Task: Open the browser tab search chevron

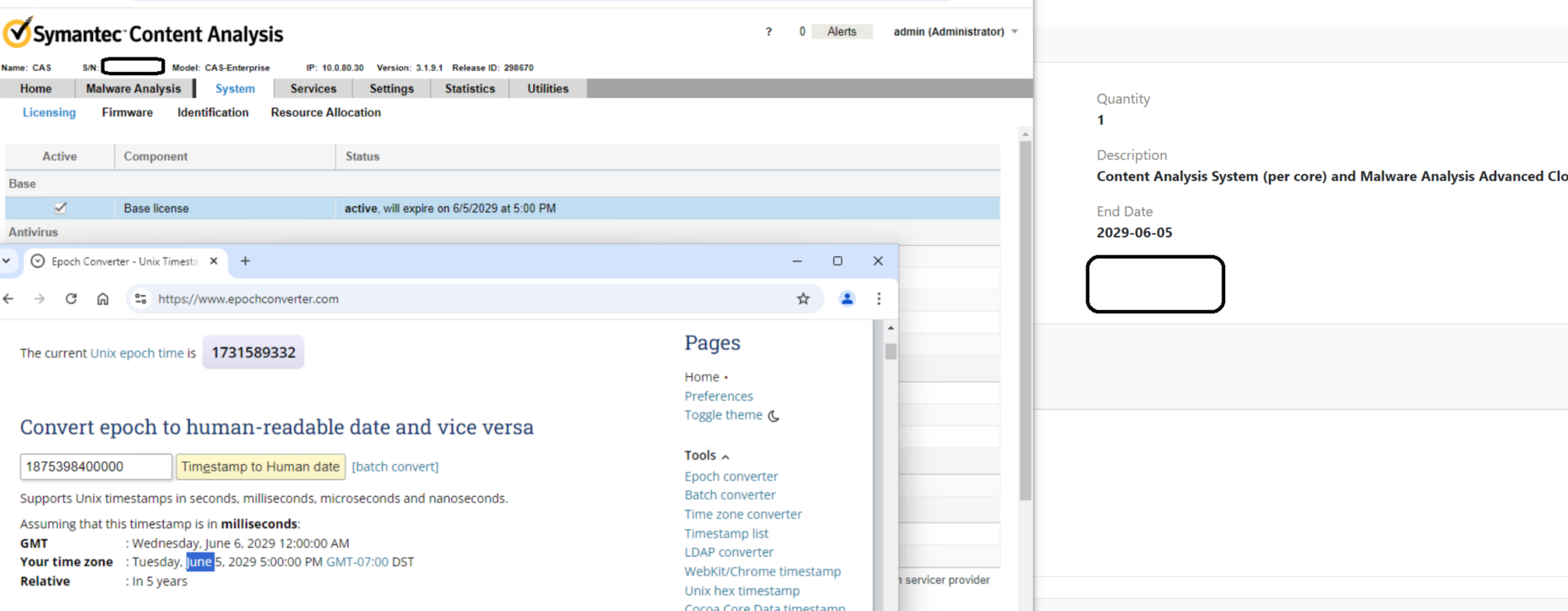Action: [6, 261]
